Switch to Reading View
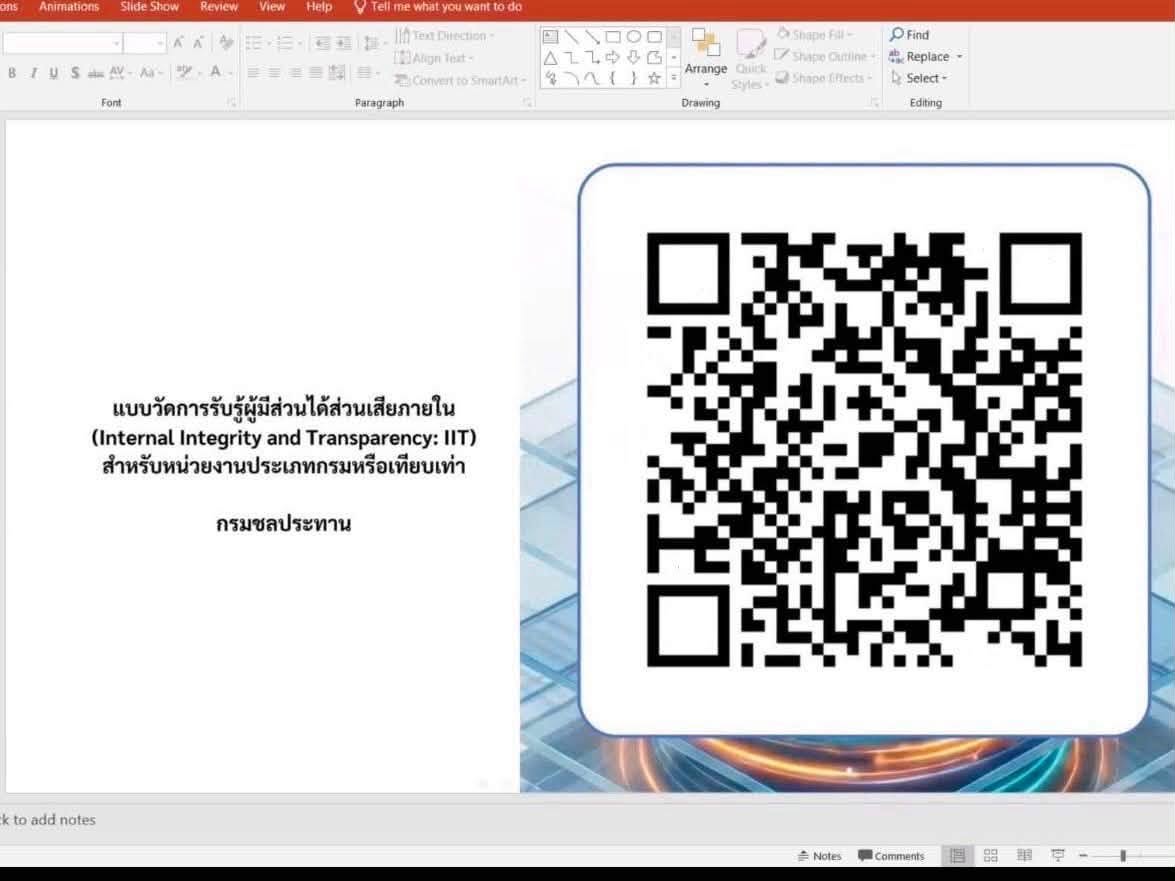 coord(1024,856)
